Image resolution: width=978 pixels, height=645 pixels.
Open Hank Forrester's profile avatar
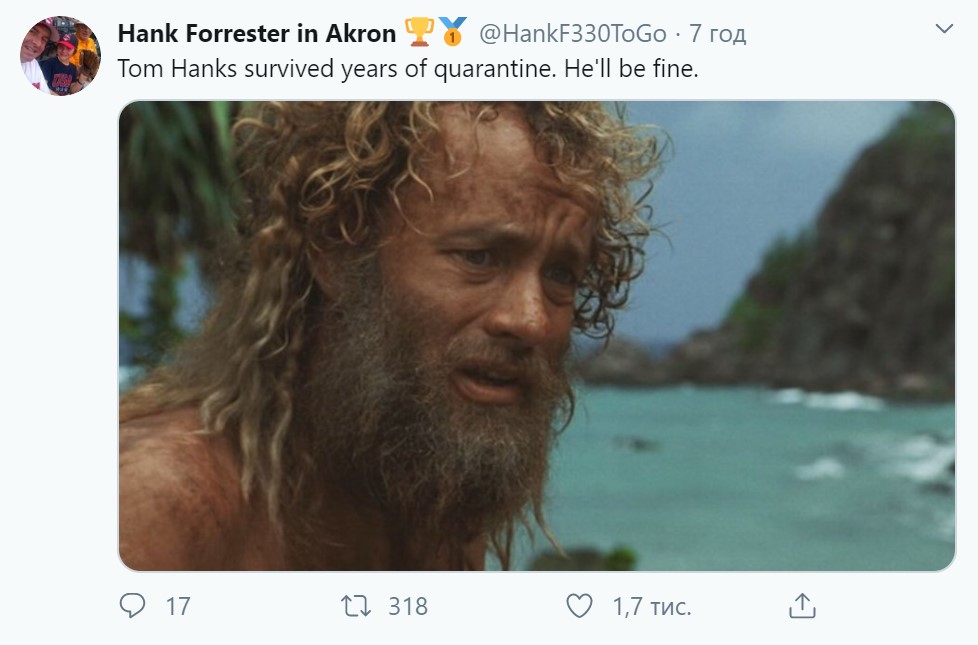pyautogui.click(x=60, y=56)
